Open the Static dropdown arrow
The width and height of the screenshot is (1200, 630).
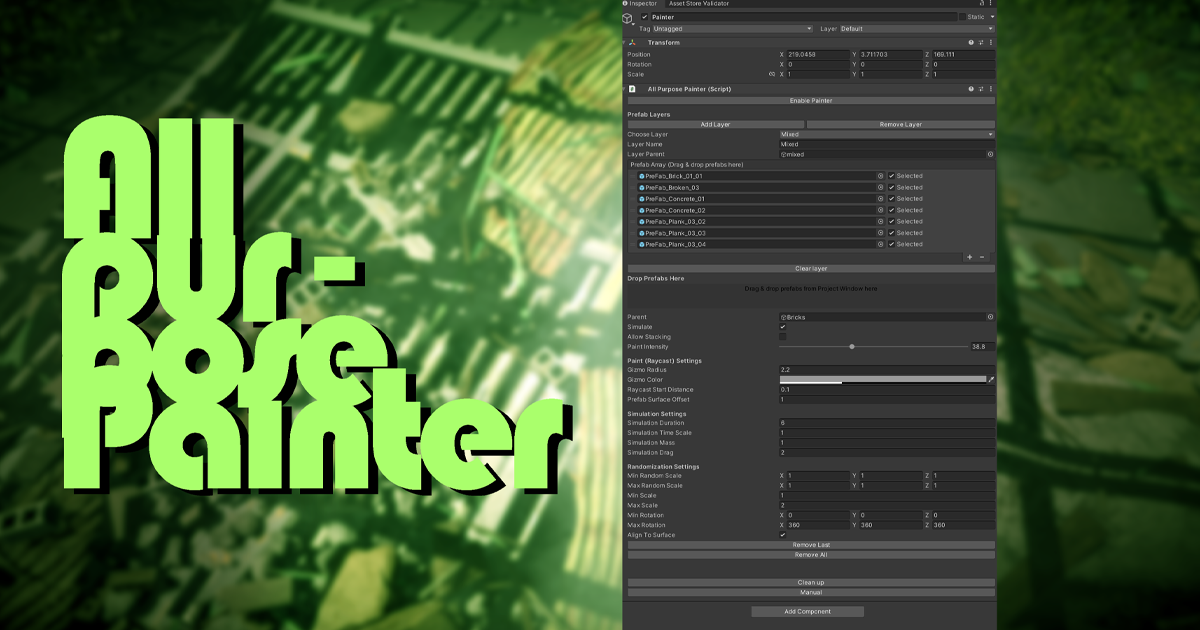click(990, 18)
